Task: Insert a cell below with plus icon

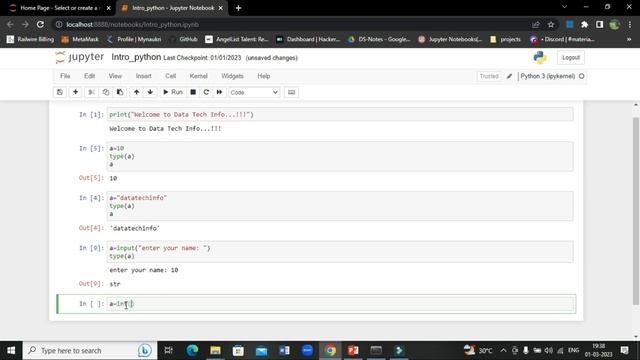Action: point(76,92)
